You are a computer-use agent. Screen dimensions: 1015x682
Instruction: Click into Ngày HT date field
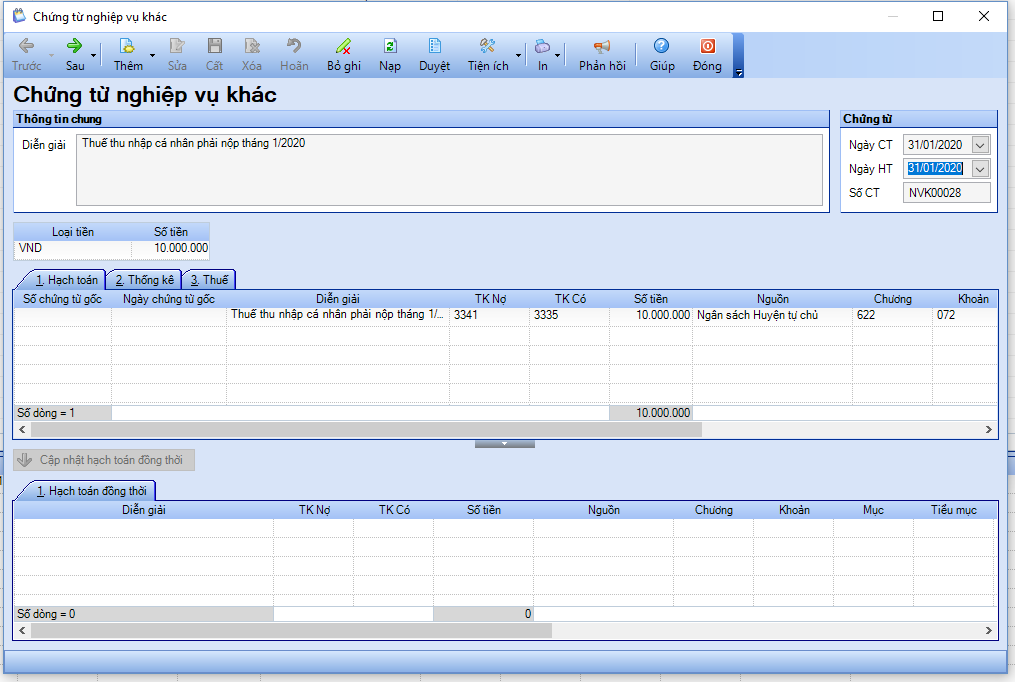(x=937, y=169)
